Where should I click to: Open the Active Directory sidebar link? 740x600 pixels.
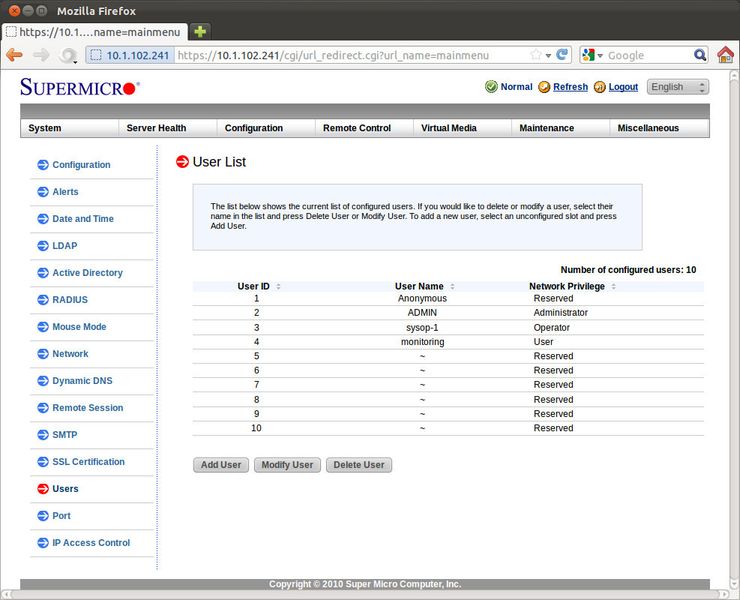click(87, 272)
